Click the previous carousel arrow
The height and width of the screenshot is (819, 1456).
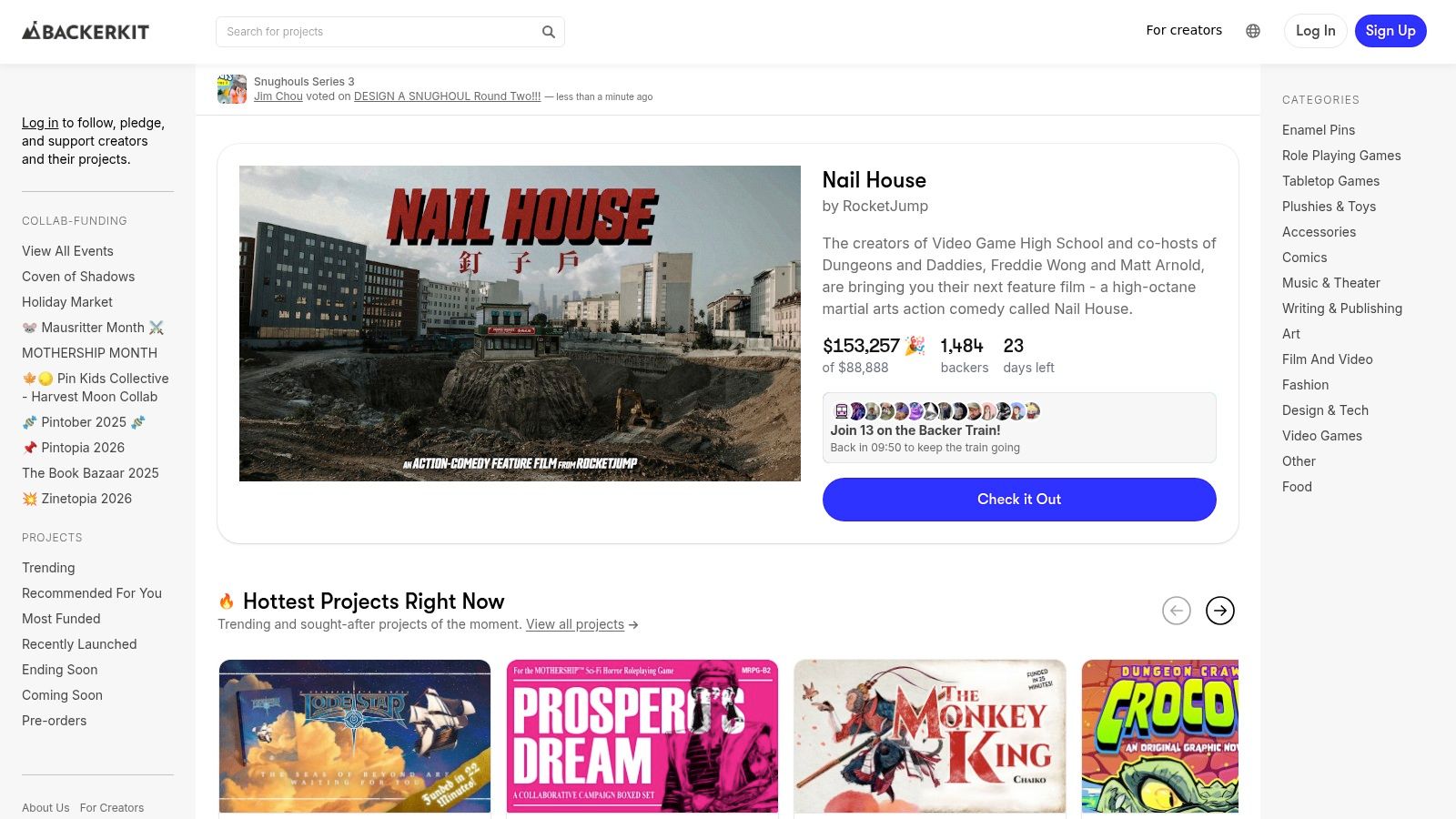1177,611
